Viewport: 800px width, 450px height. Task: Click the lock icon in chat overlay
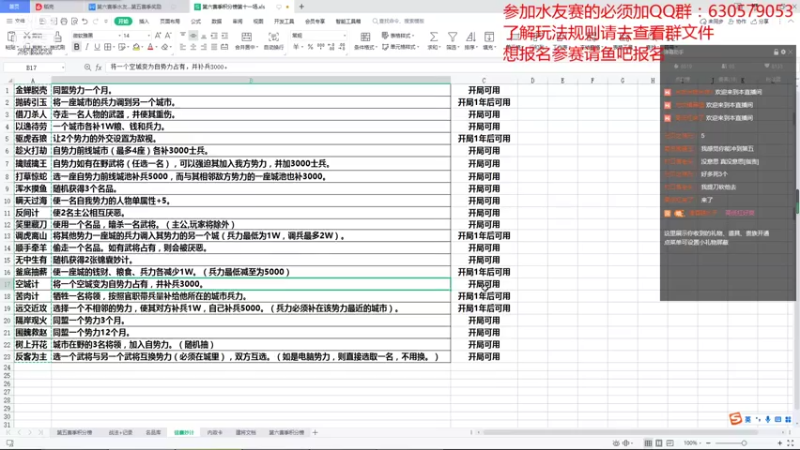coord(776,52)
